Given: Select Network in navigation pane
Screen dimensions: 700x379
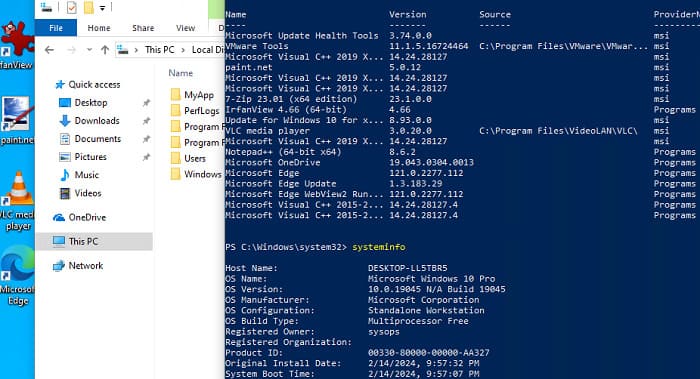Looking at the screenshot, I should point(86,266).
